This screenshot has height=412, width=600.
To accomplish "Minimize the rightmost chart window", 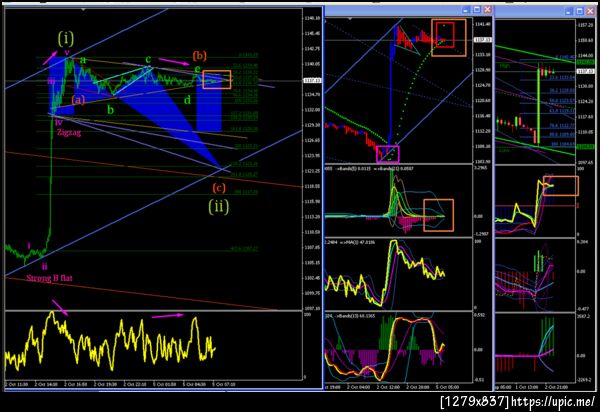I will click(569, 11).
